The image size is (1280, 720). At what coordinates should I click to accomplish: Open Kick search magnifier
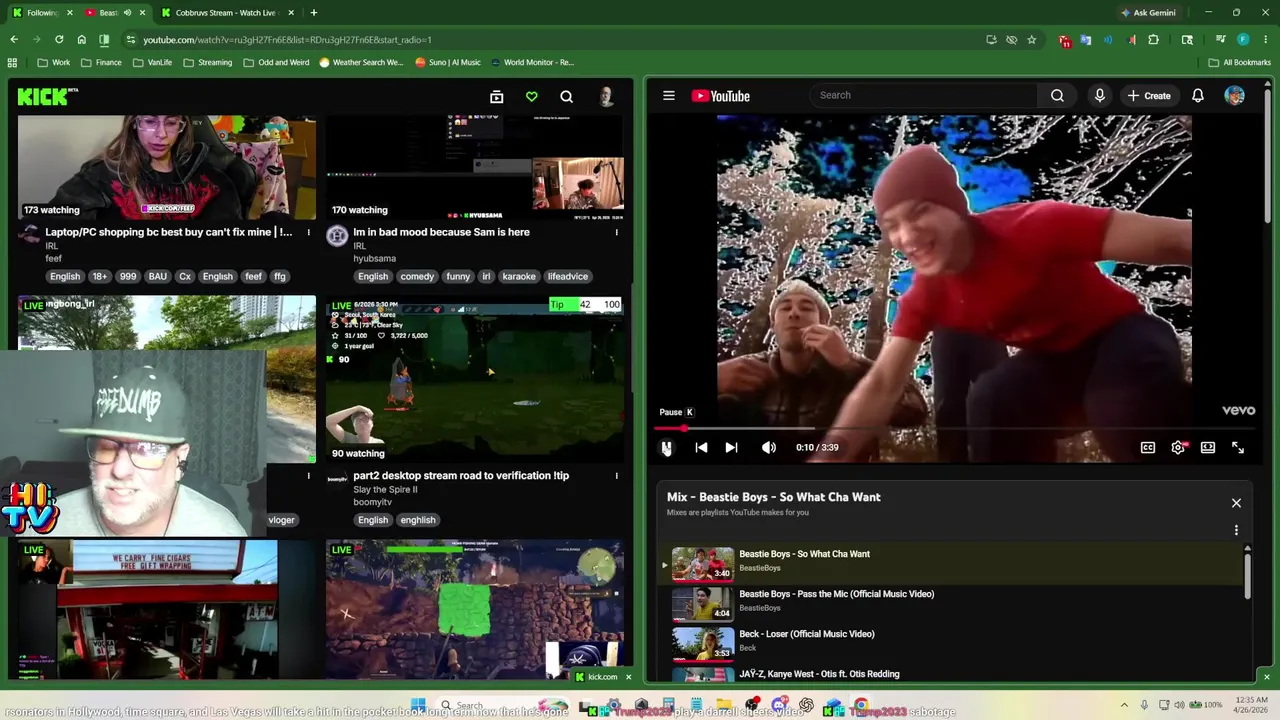pyautogui.click(x=566, y=97)
